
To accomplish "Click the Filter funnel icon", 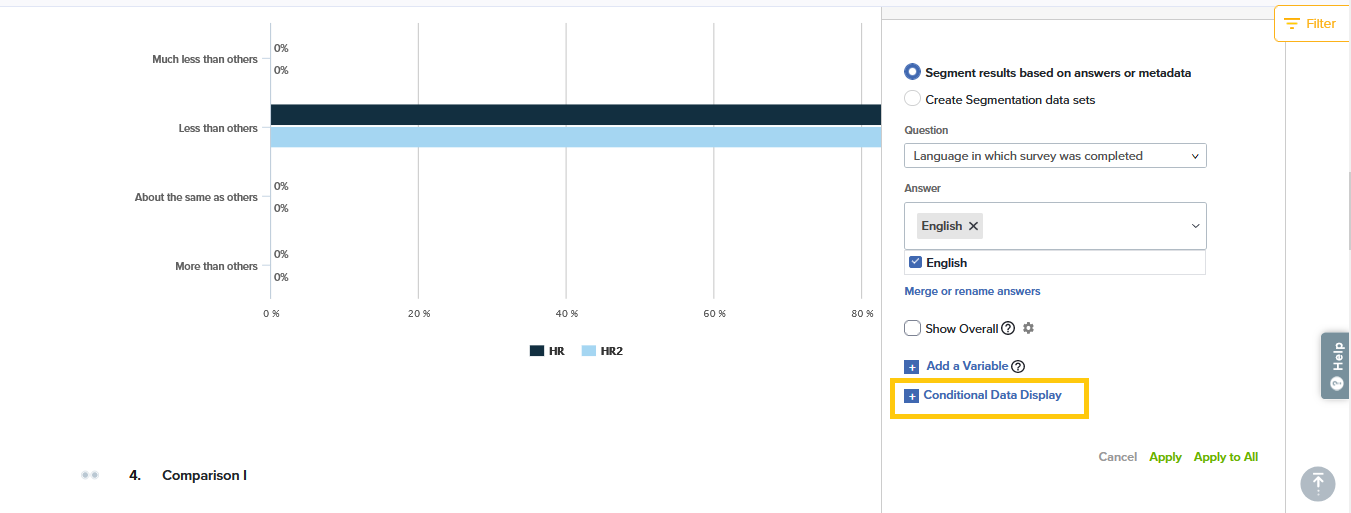I will (x=1292, y=23).
